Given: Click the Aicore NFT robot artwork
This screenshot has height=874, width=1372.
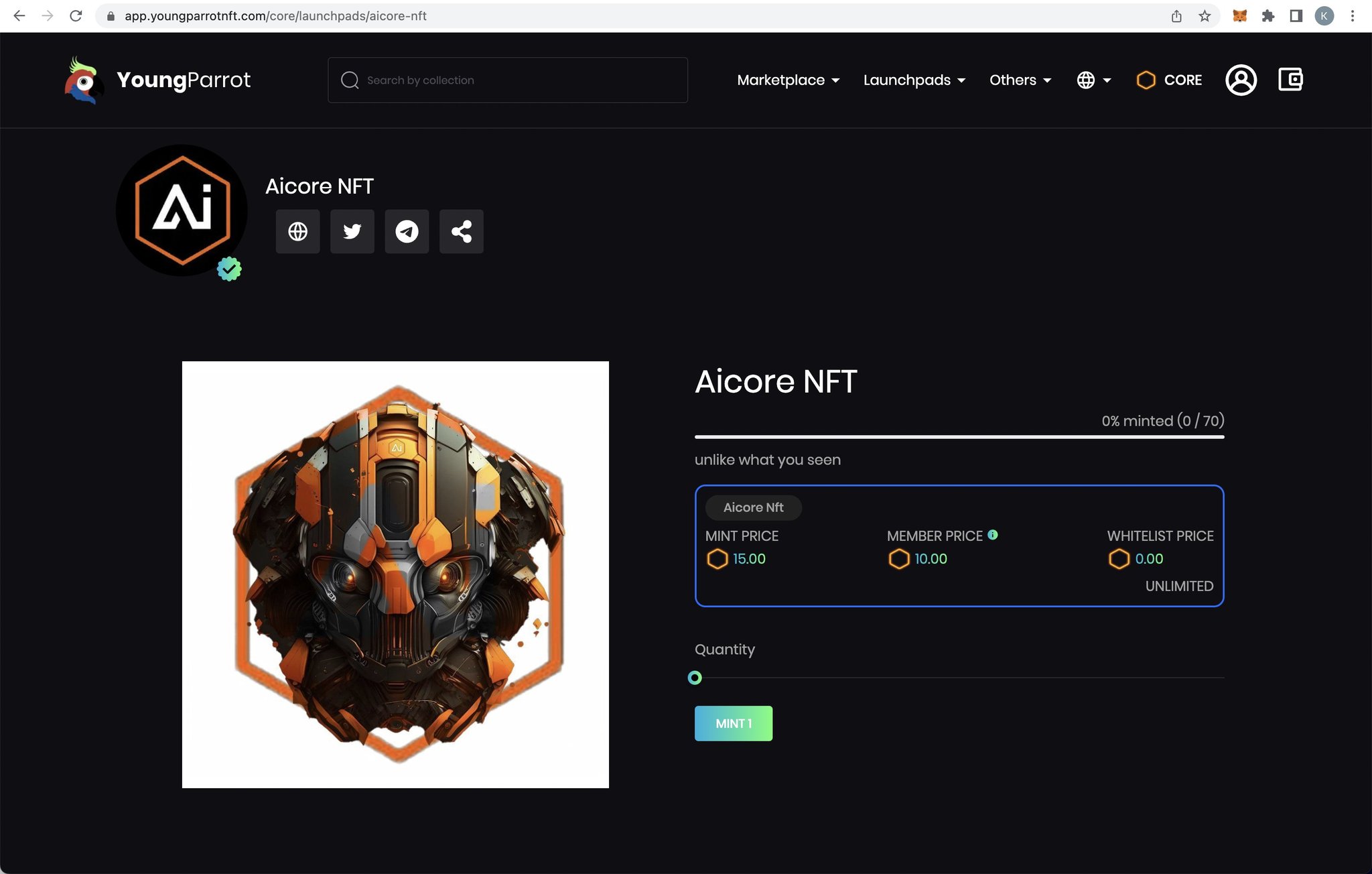Looking at the screenshot, I should coord(395,574).
